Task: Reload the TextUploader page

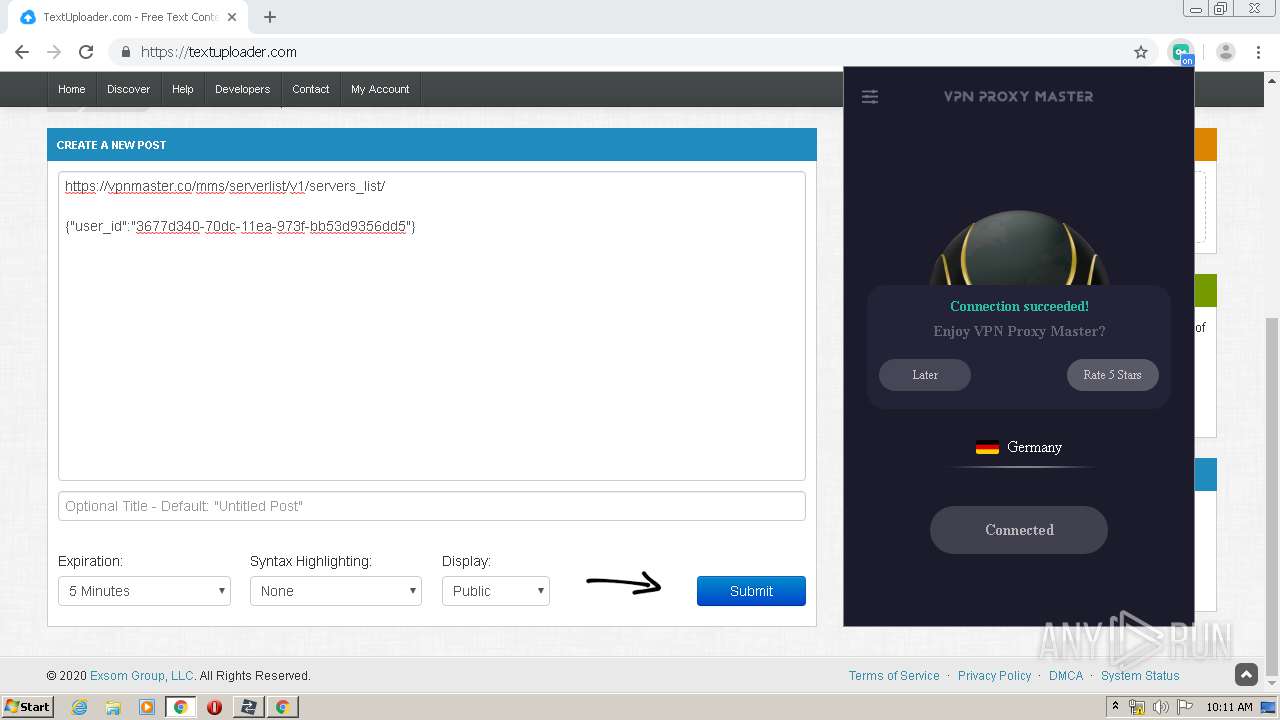Action: click(x=86, y=52)
